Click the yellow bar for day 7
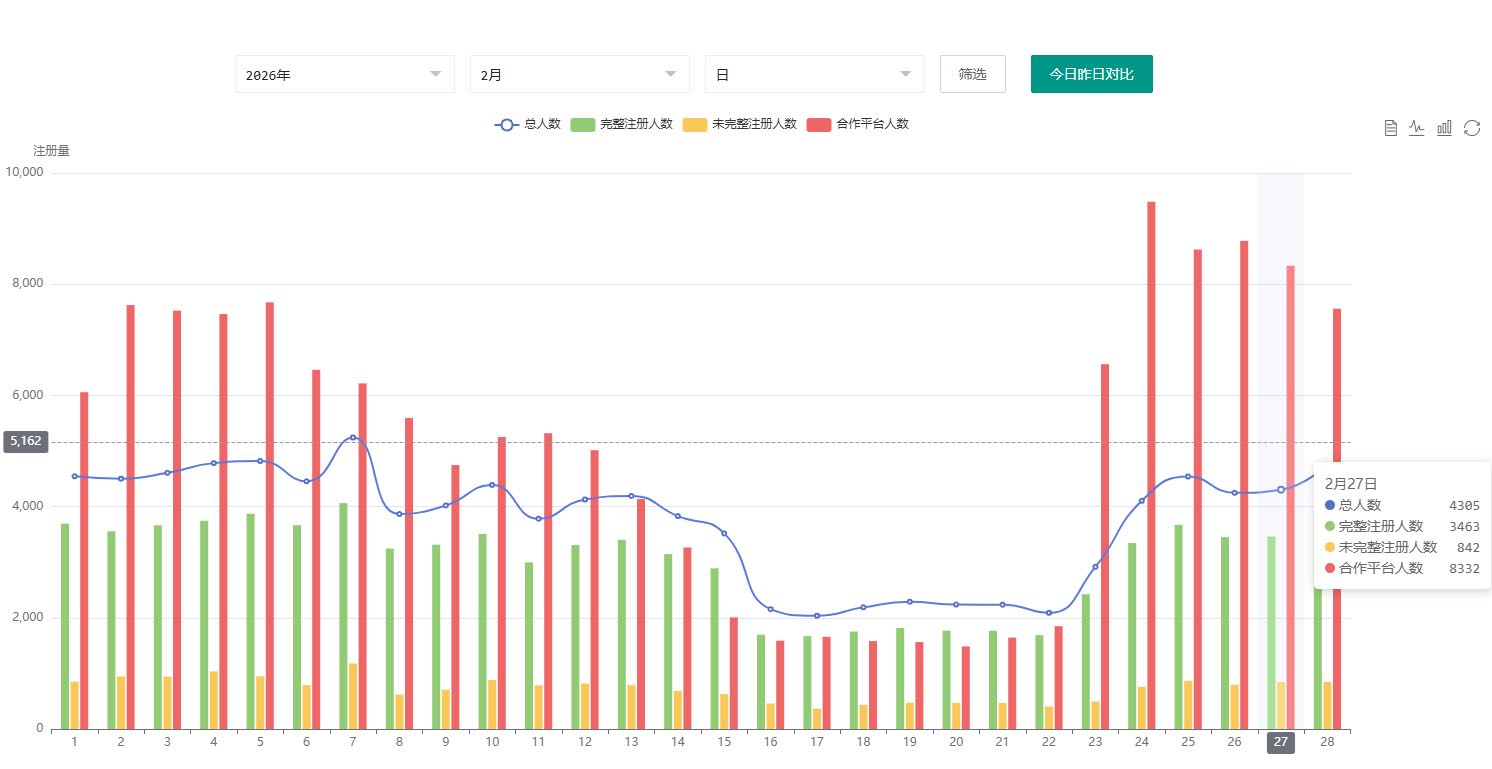The image size is (1492, 769). click(353, 696)
